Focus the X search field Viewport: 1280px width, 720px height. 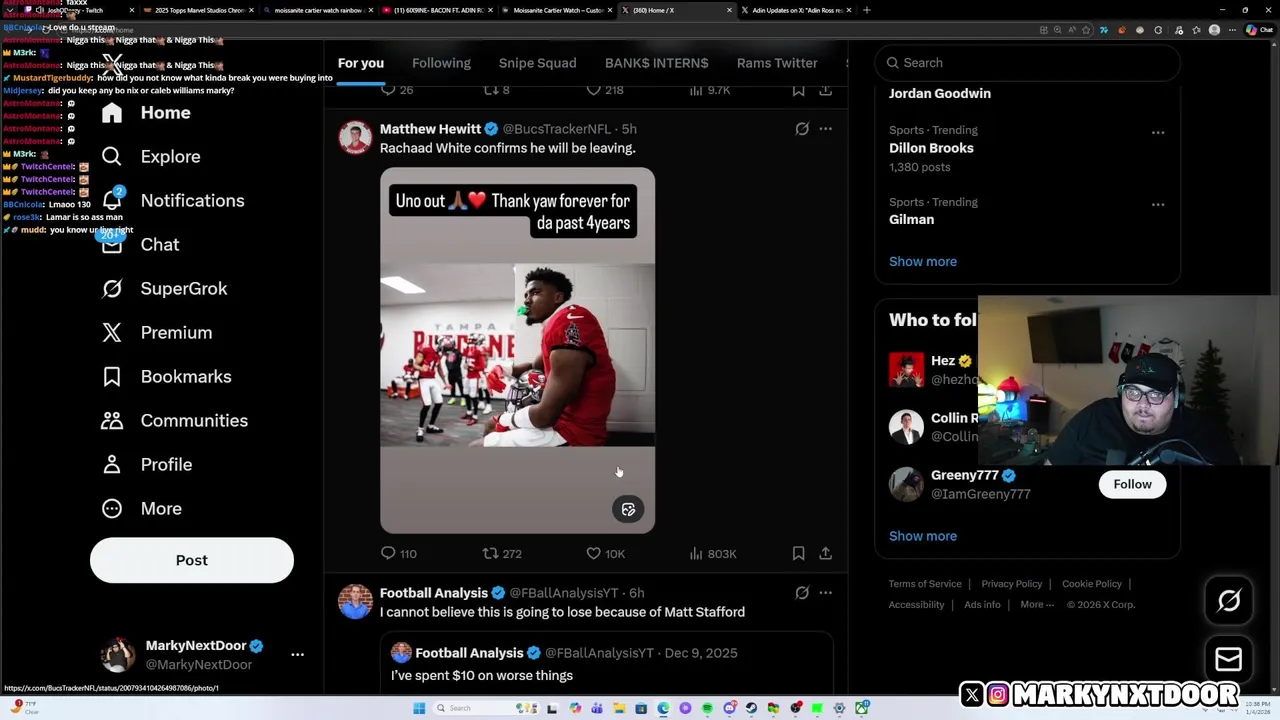coord(1027,63)
